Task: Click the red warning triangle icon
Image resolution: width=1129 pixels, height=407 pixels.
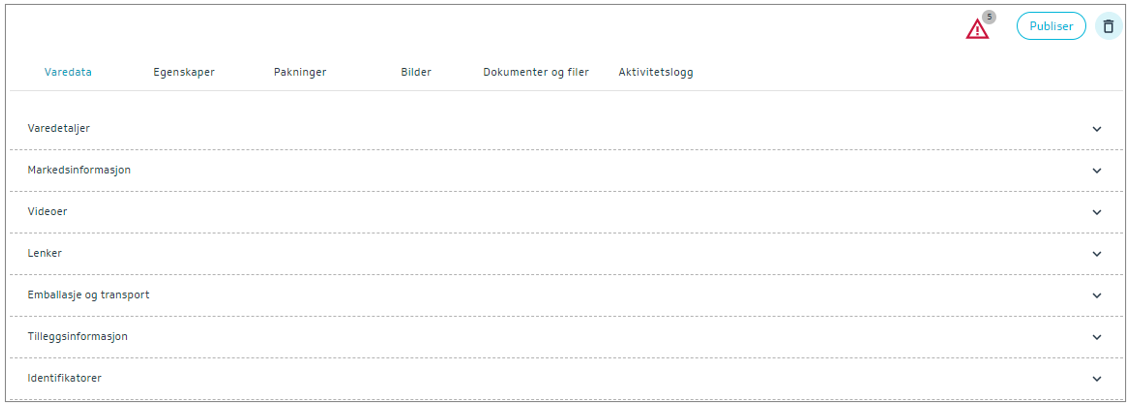Action: (x=977, y=30)
